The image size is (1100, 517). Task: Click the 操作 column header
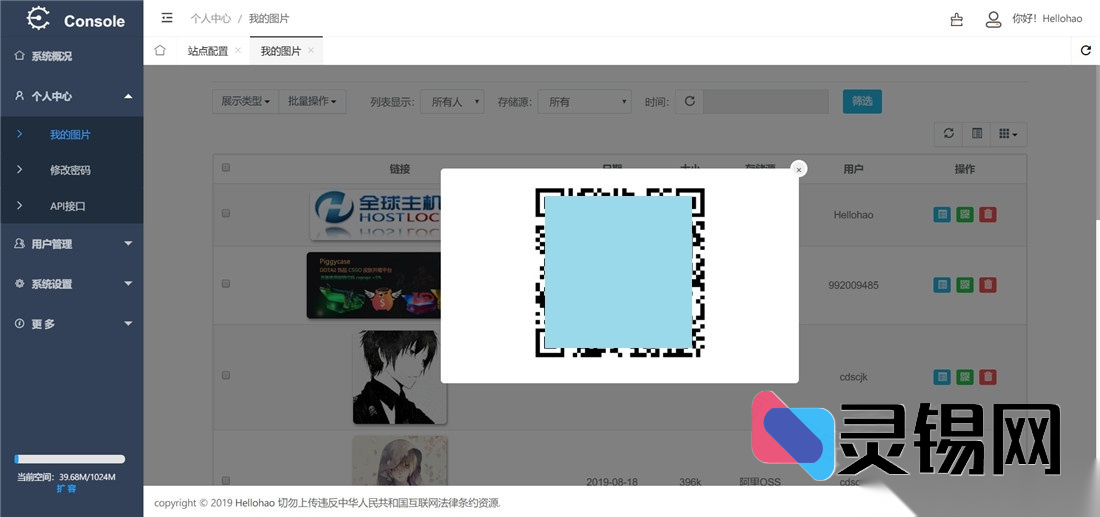point(965,169)
